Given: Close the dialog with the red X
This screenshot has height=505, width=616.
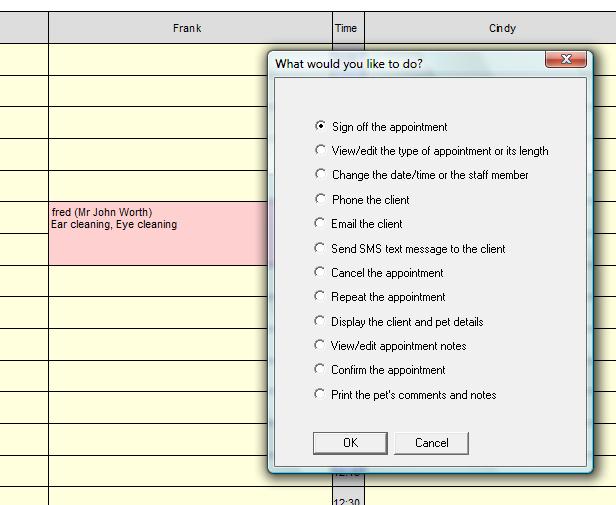Looking at the screenshot, I should pos(566,60).
